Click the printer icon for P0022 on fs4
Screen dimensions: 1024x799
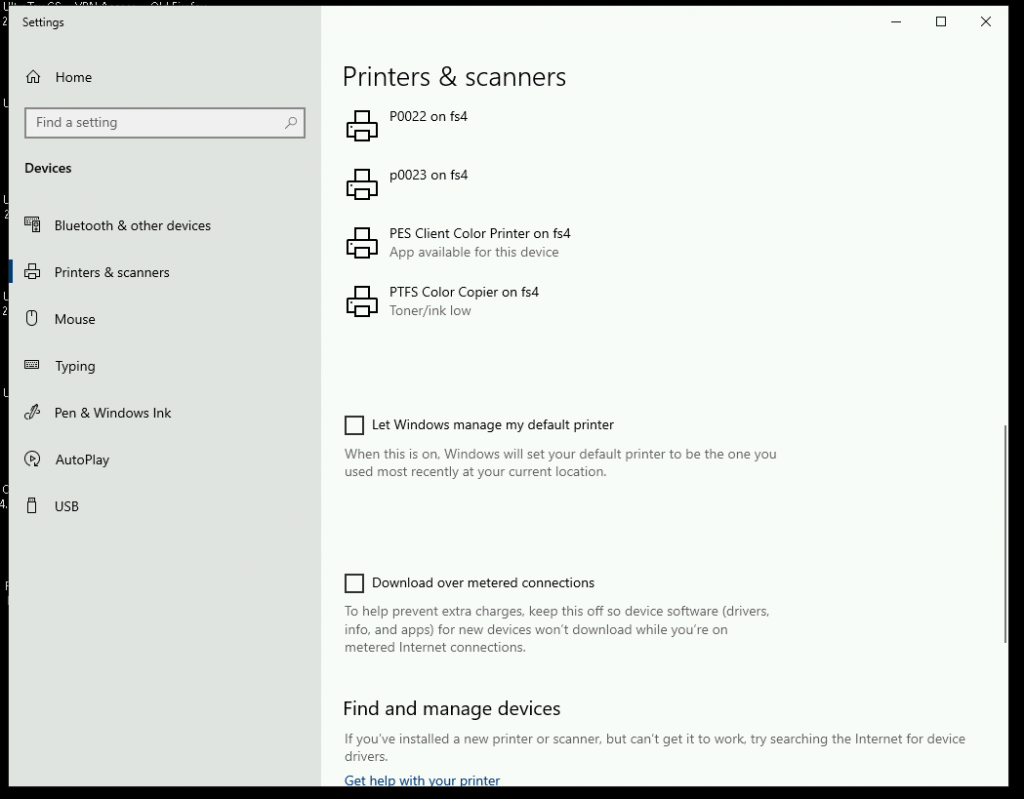point(362,125)
